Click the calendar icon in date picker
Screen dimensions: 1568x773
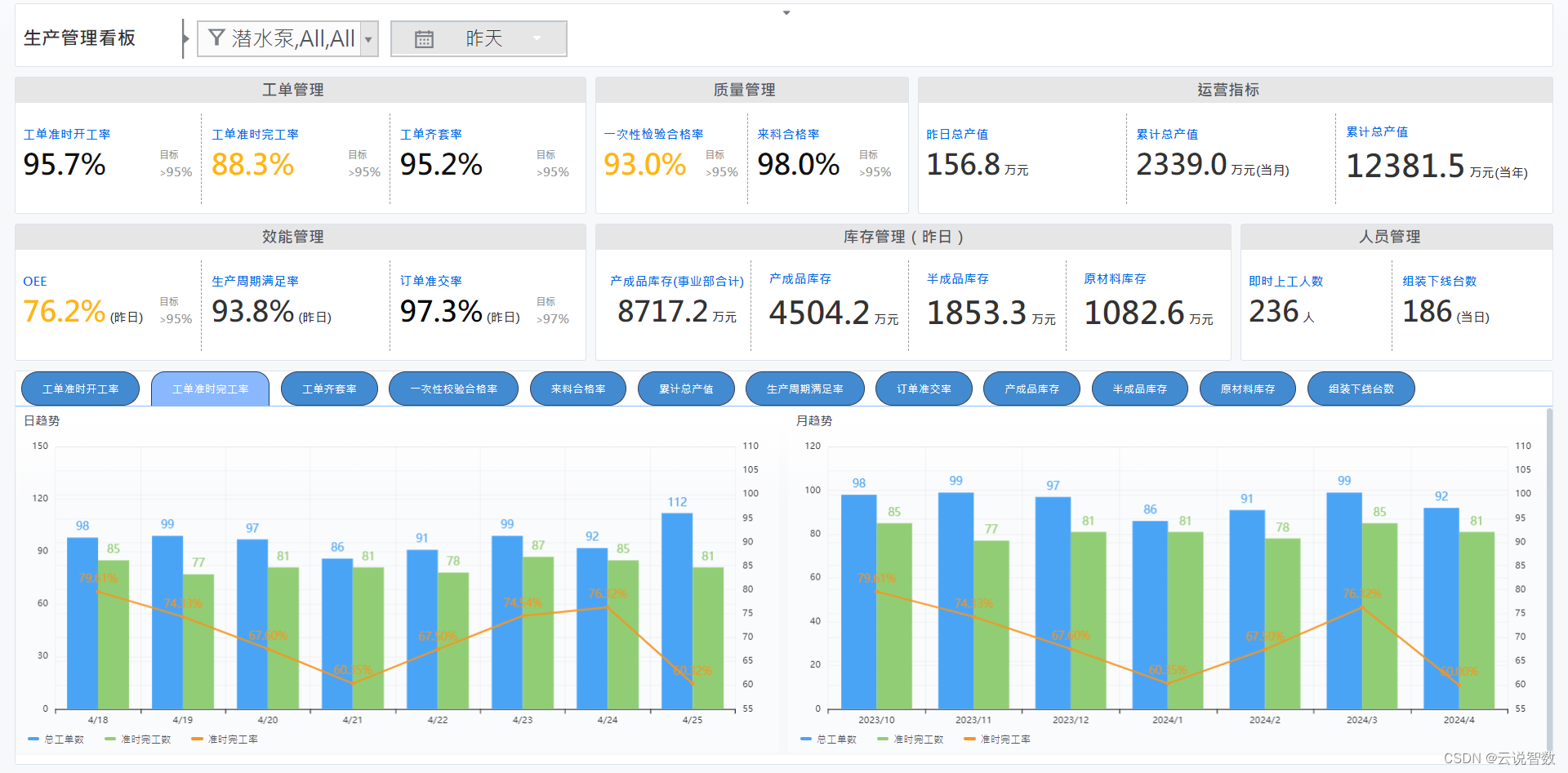424,39
